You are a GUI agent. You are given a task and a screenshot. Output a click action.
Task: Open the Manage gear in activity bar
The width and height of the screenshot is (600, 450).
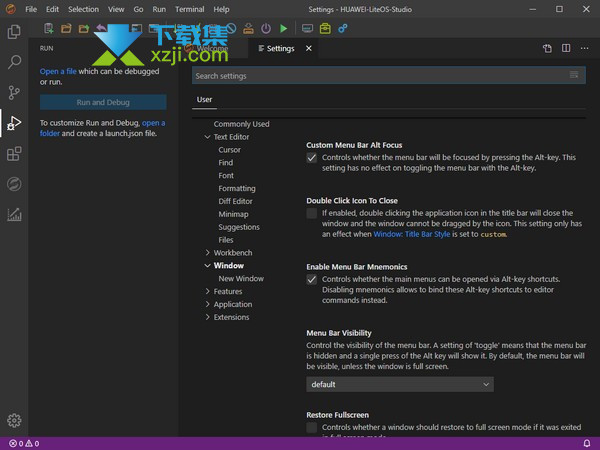14,421
